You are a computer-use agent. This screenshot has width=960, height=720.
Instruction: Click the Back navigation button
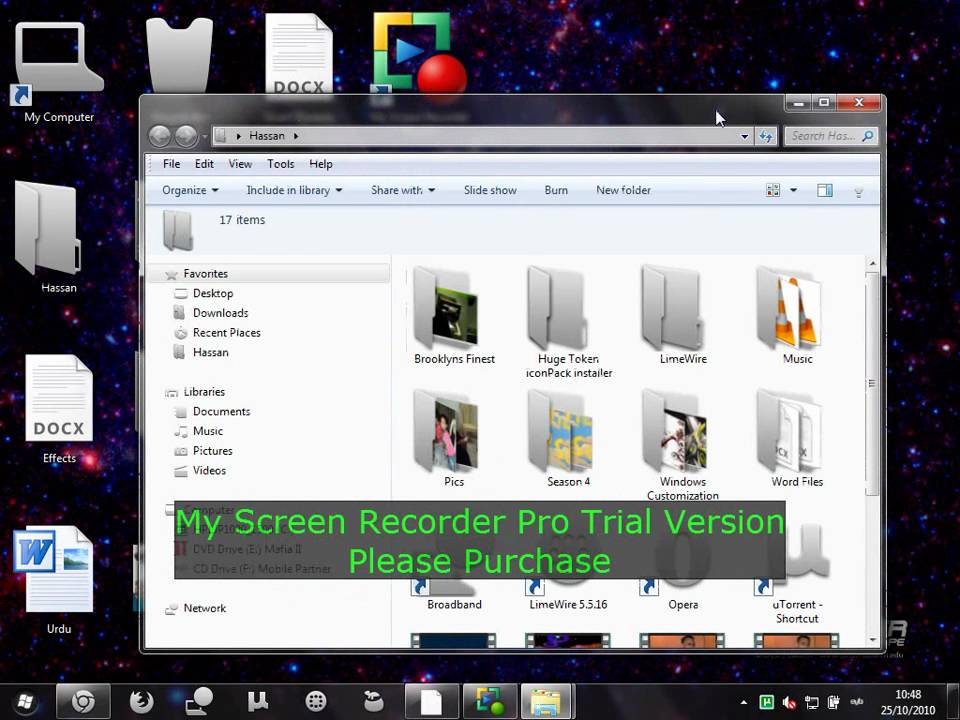point(160,136)
